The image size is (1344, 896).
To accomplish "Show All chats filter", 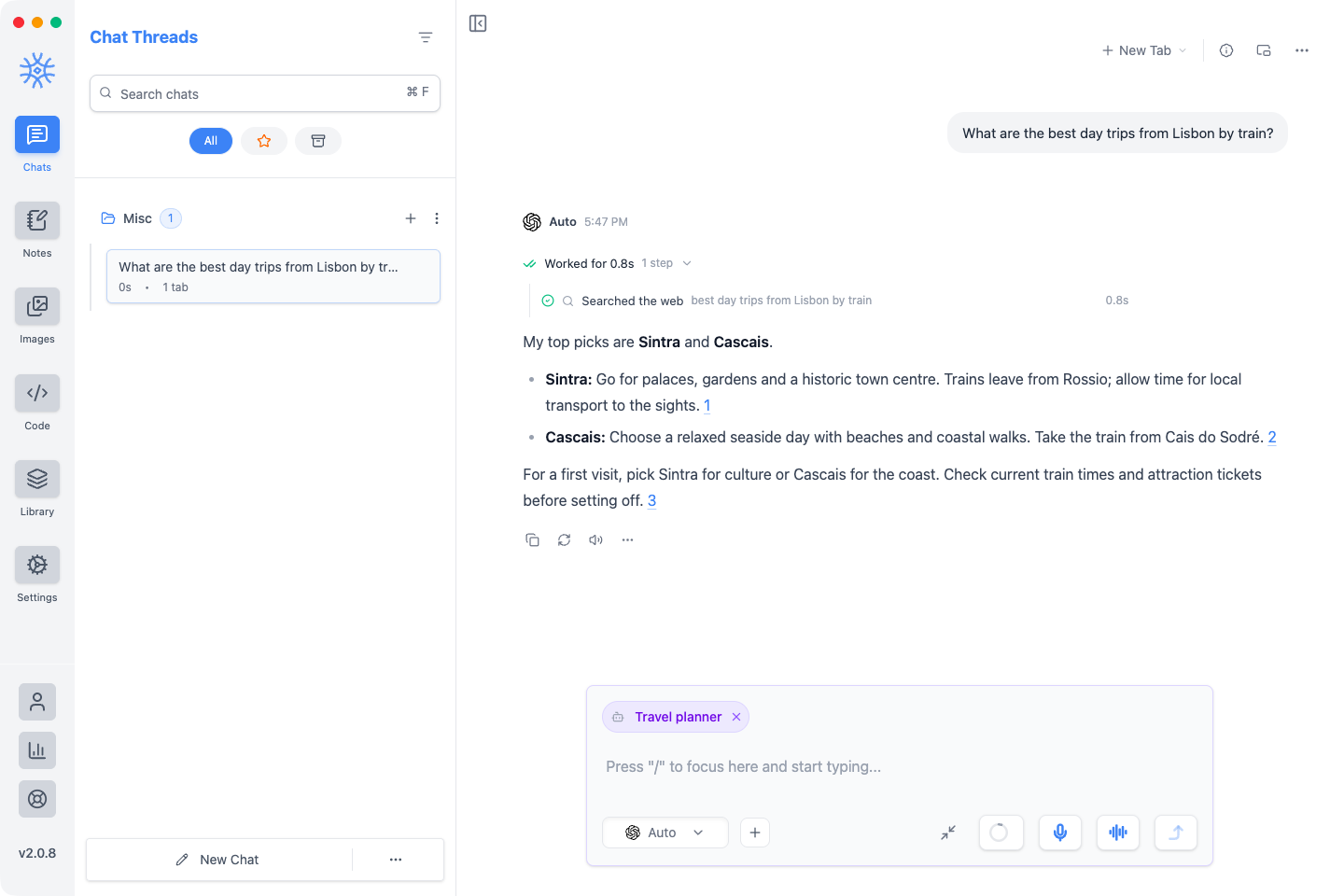I will coord(211,141).
